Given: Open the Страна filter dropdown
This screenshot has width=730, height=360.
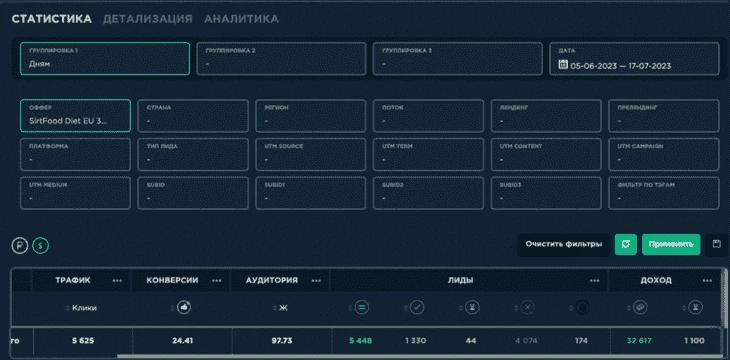Looking at the screenshot, I should (x=193, y=115).
